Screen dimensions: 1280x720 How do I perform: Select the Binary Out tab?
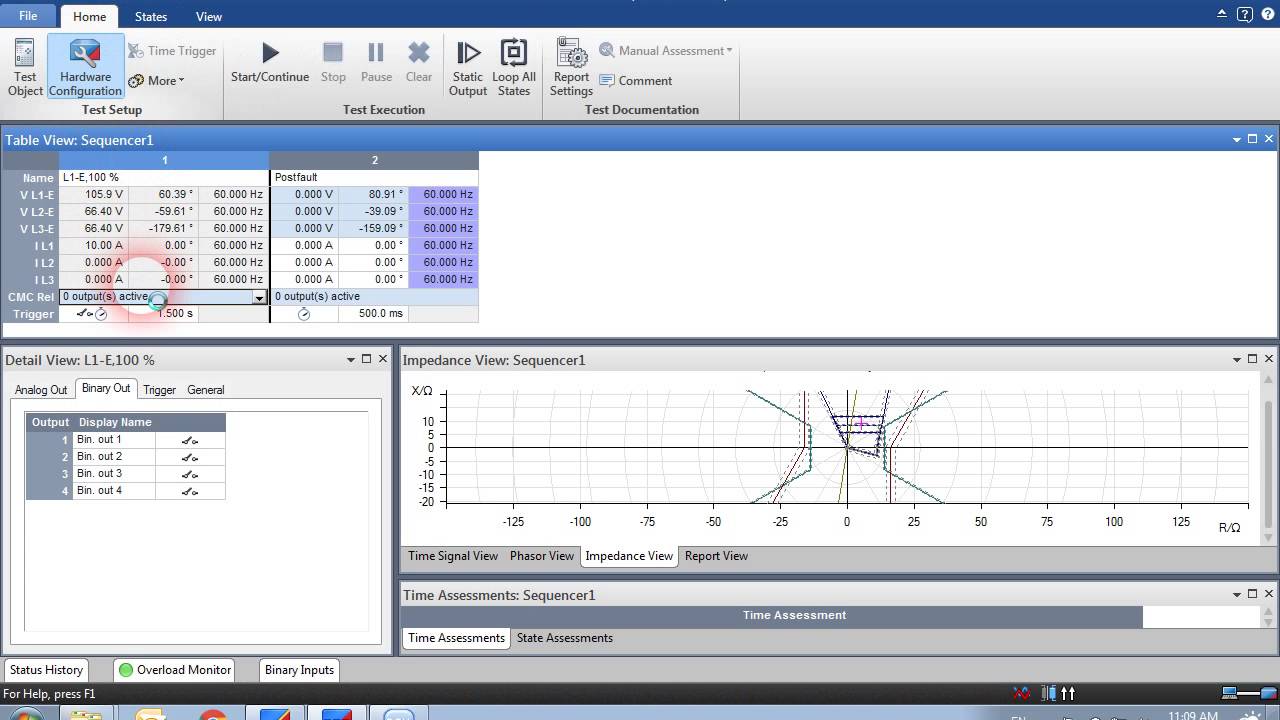(x=106, y=389)
